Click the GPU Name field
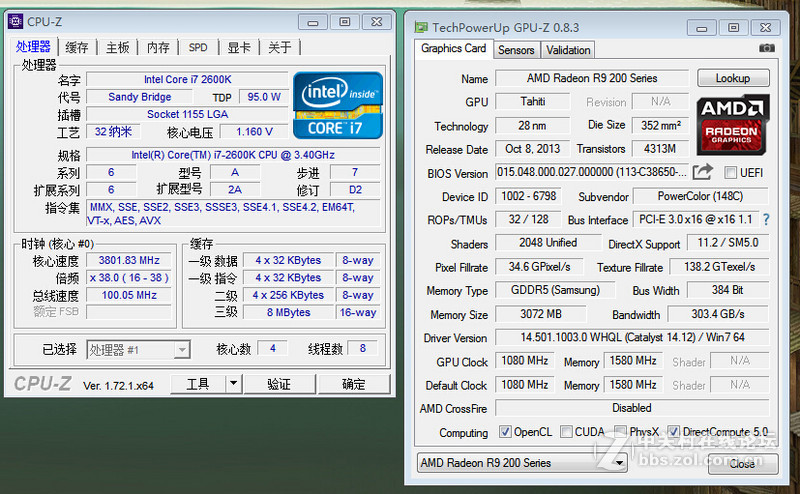This screenshot has height=494, width=800. pyautogui.click(x=592, y=79)
